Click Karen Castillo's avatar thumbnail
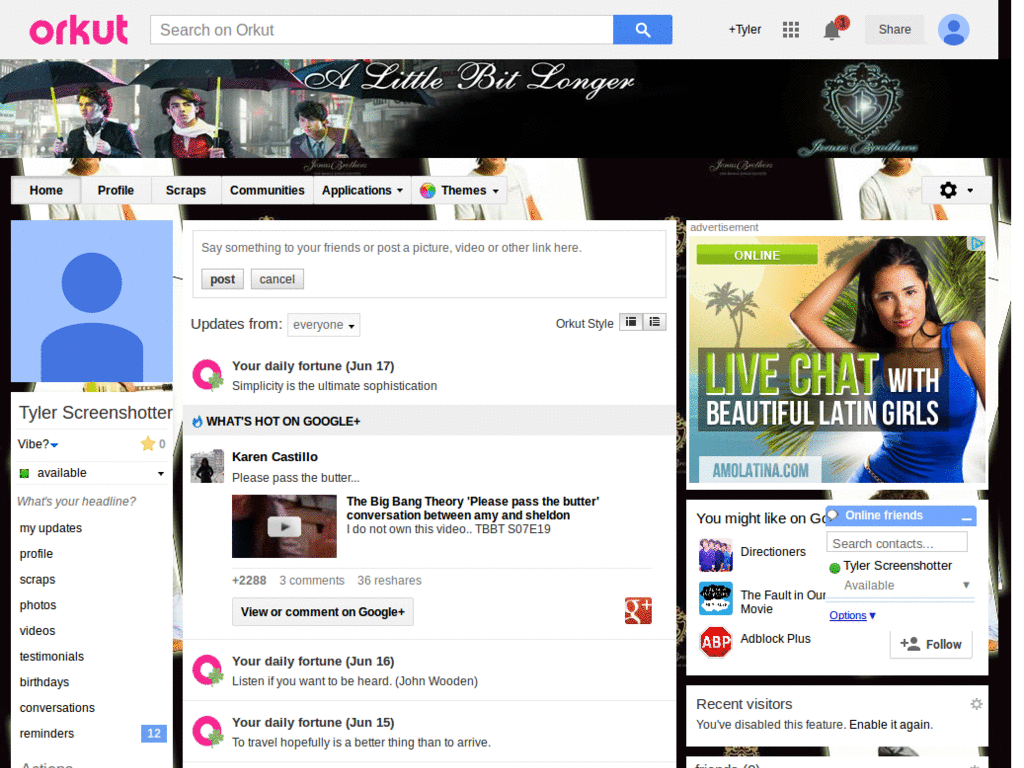 tap(207, 466)
